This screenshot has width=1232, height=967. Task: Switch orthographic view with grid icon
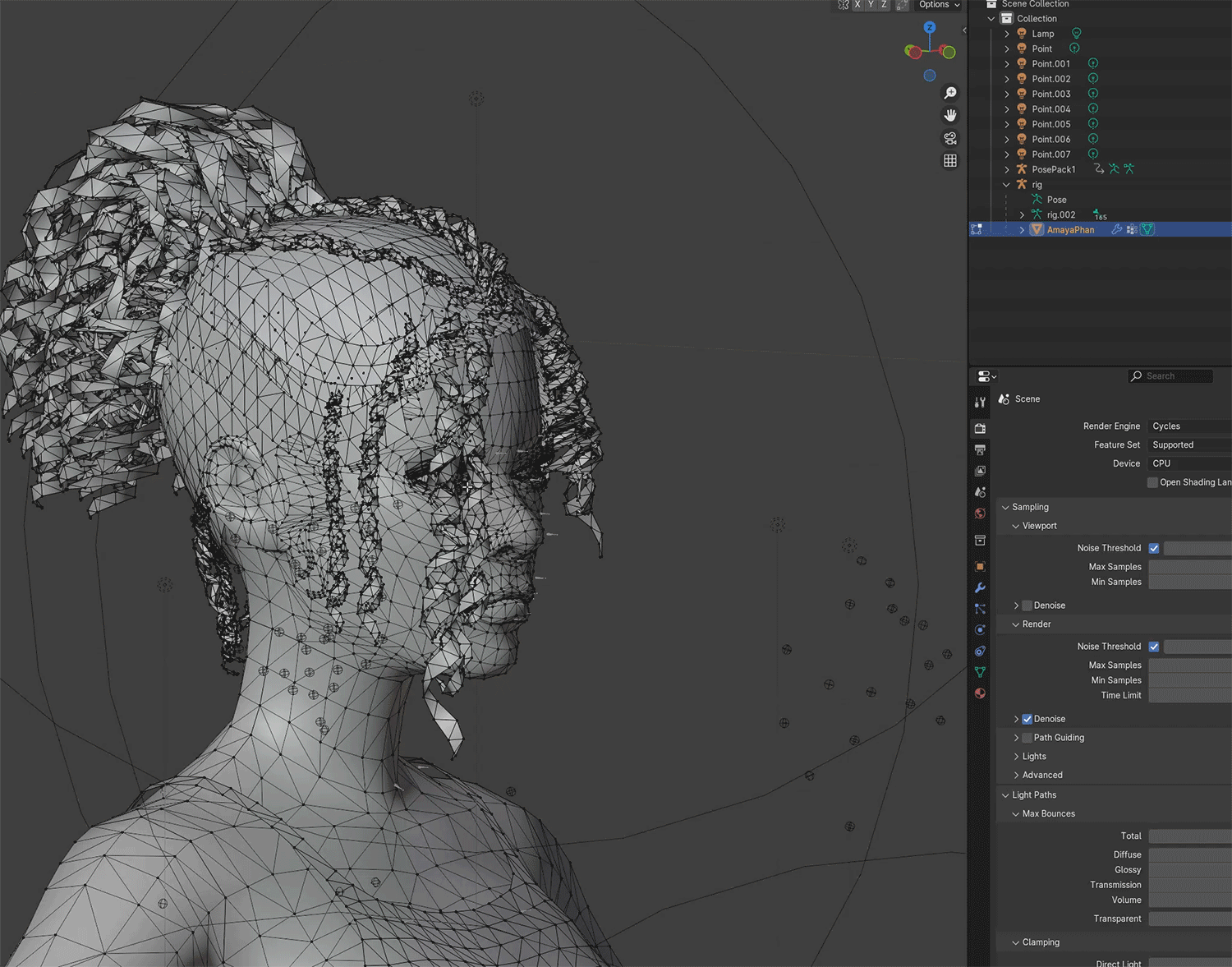pyautogui.click(x=950, y=161)
